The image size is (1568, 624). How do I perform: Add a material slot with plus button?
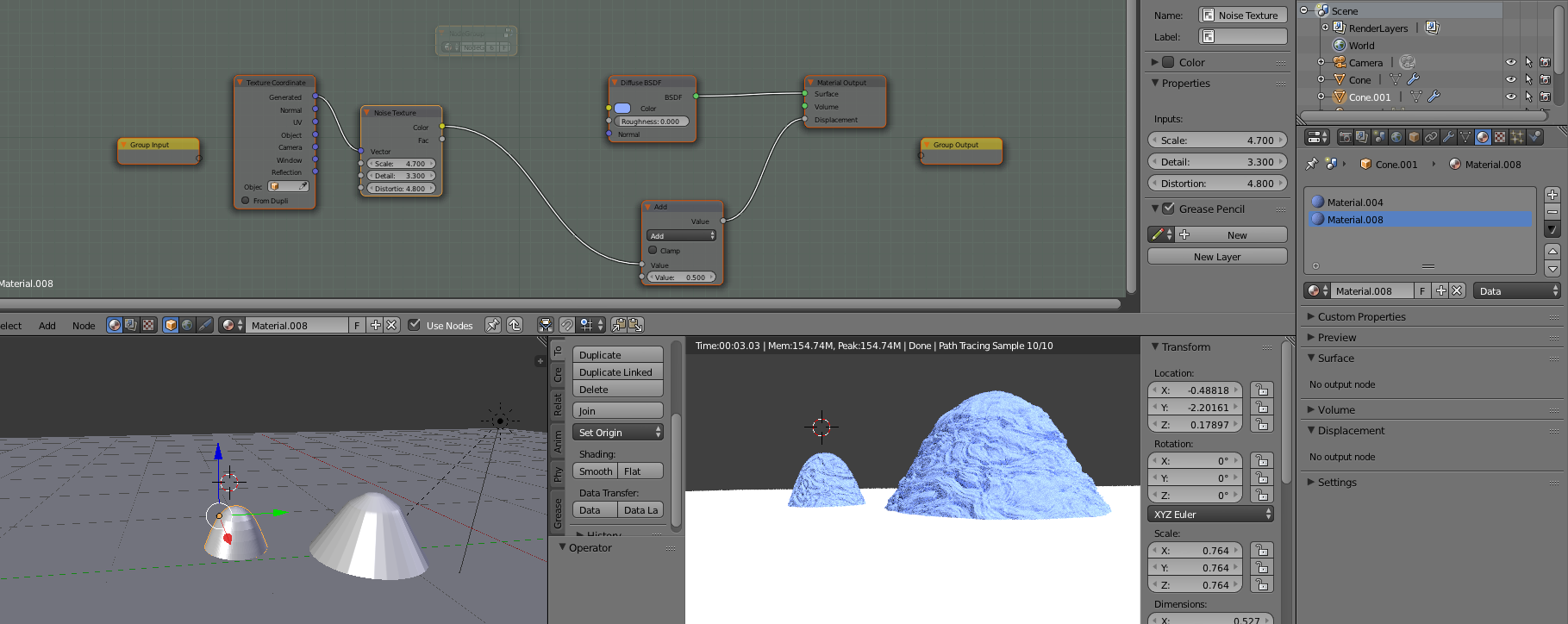(x=1552, y=195)
